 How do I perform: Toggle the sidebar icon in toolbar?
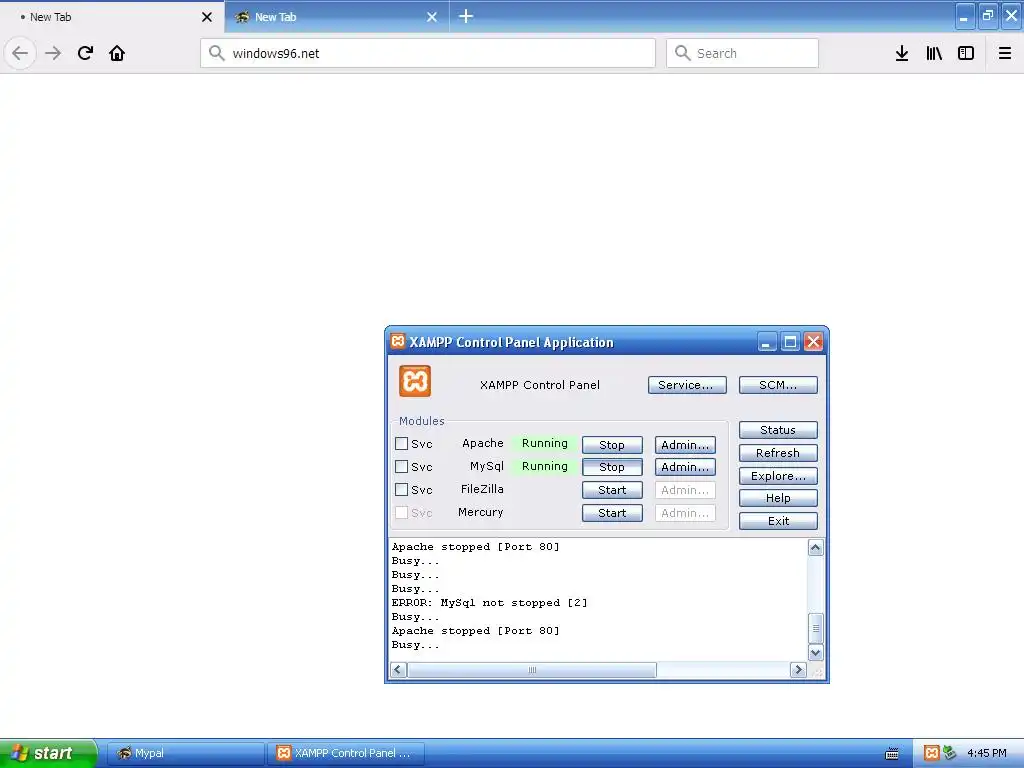tap(966, 53)
